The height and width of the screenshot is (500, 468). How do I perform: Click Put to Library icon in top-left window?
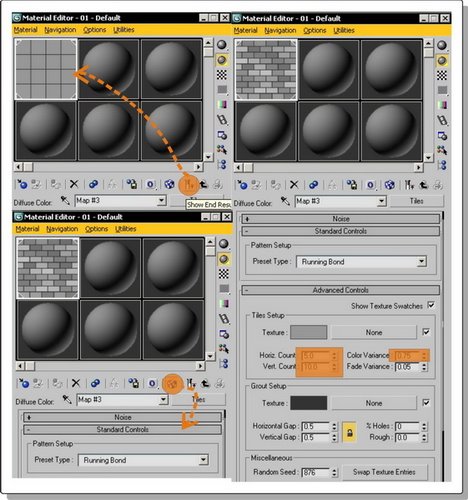[x=132, y=184]
